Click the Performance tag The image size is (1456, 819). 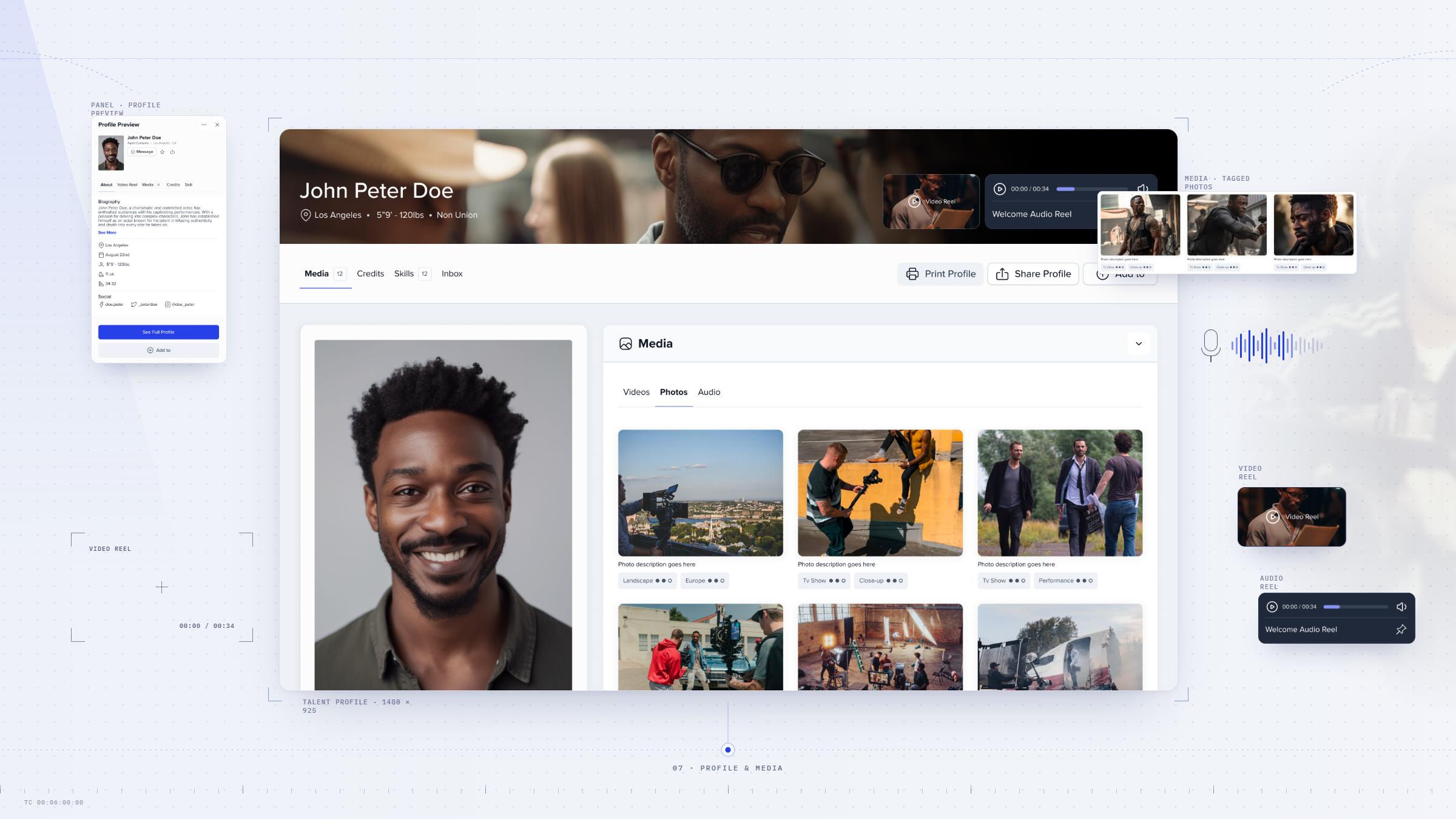click(1065, 581)
